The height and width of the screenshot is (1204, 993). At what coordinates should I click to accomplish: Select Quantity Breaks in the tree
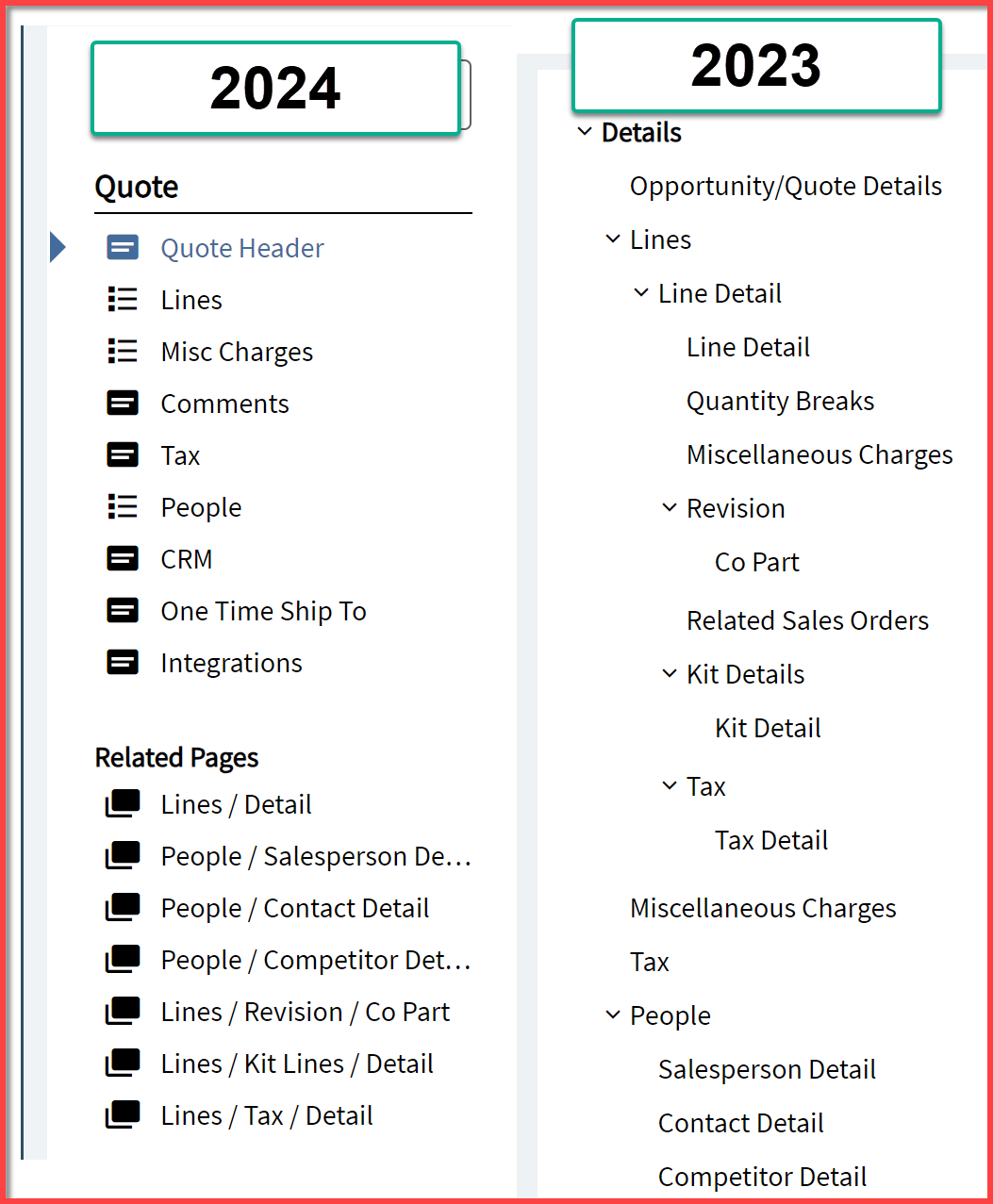[780, 402]
